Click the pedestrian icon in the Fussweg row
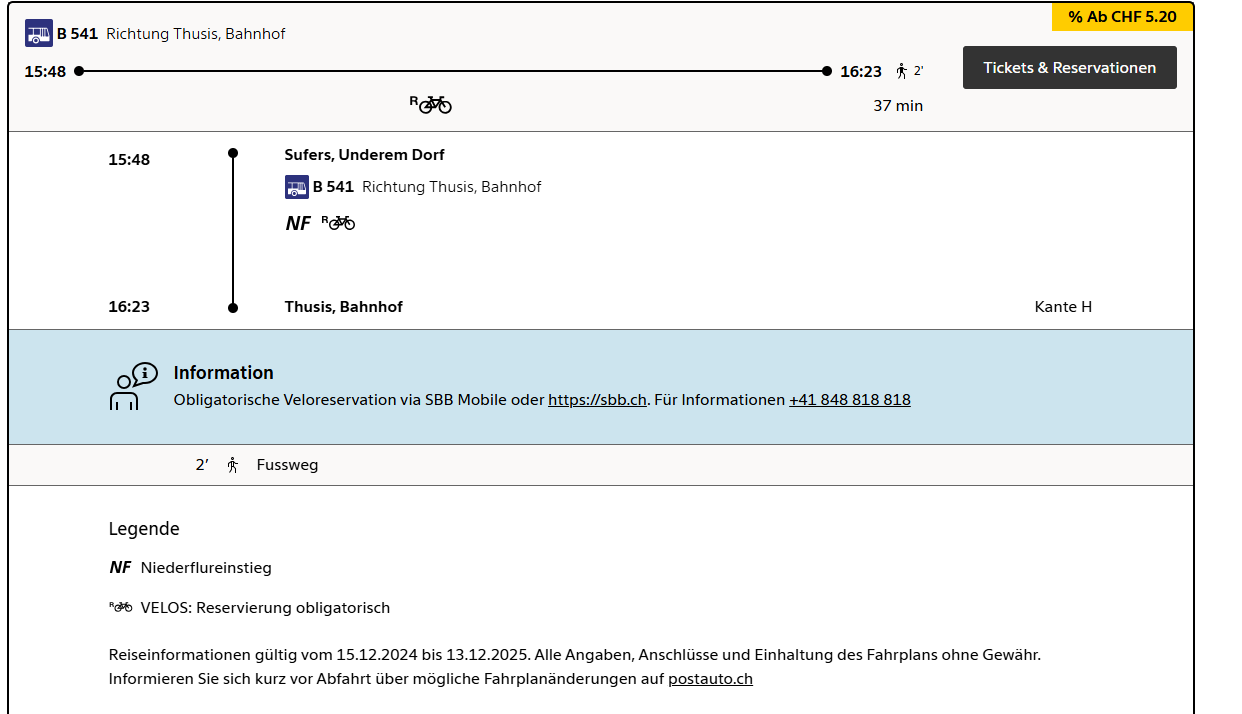The image size is (1242, 714). pyautogui.click(x=233, y=465)
